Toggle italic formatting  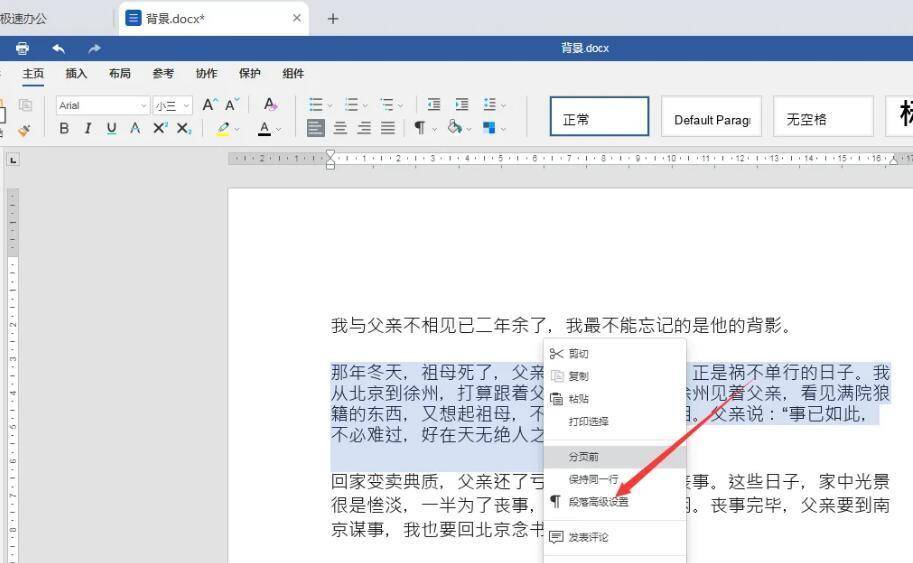88,128
